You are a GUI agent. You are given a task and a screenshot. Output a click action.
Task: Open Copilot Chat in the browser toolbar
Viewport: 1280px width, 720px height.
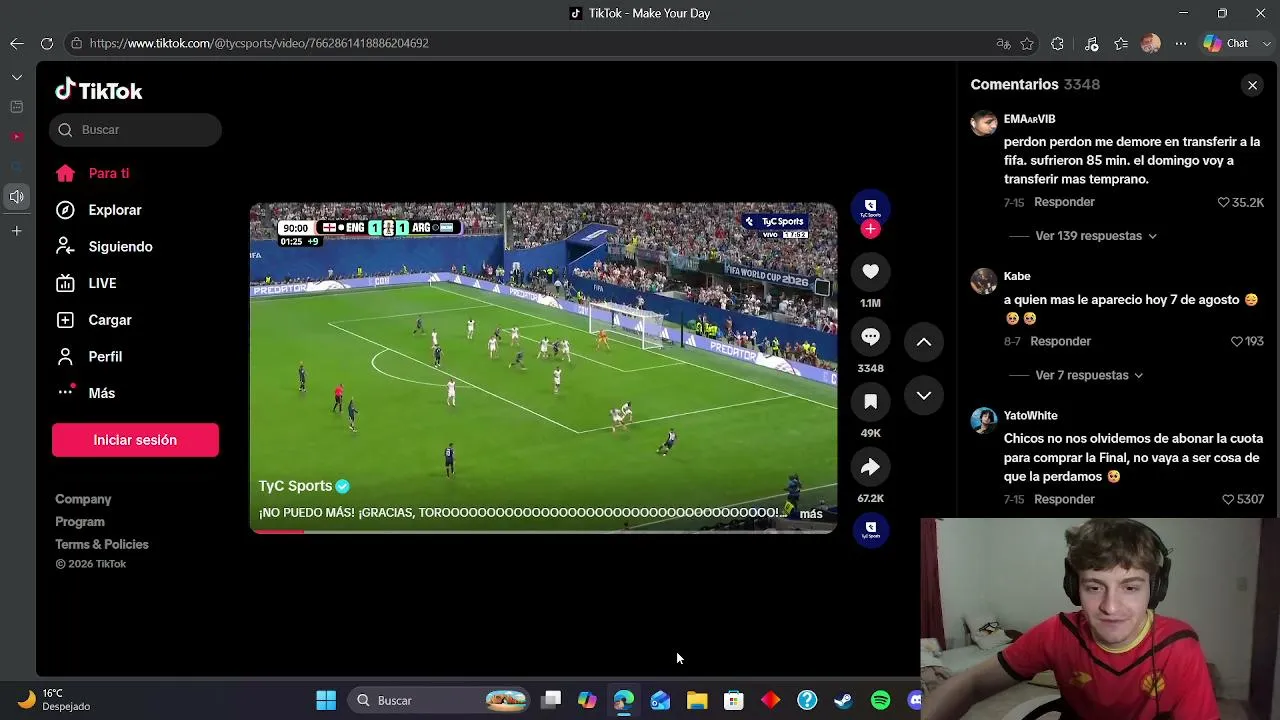1226,44
